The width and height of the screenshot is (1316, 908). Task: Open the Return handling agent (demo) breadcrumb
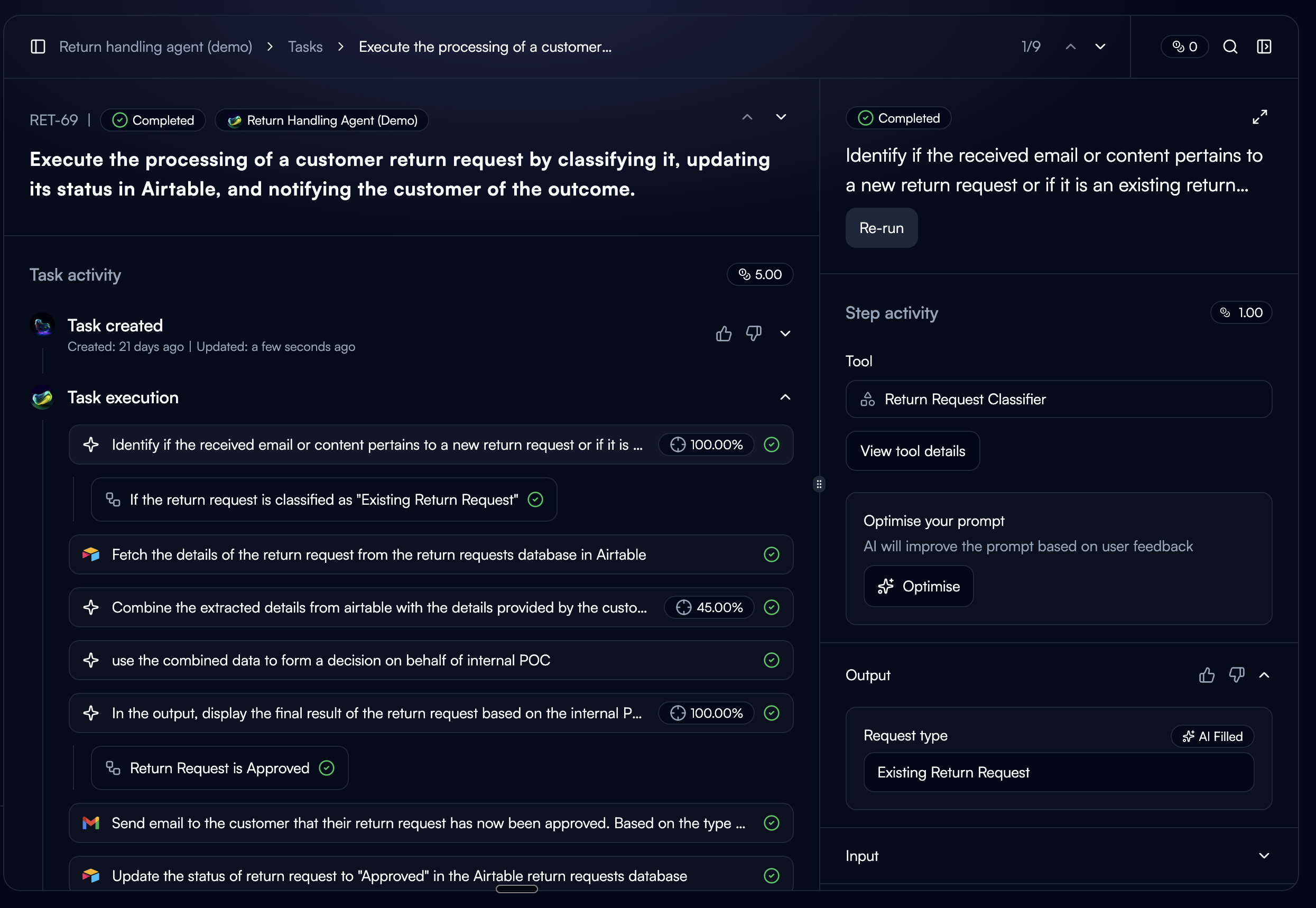click(x=155, y=47)
